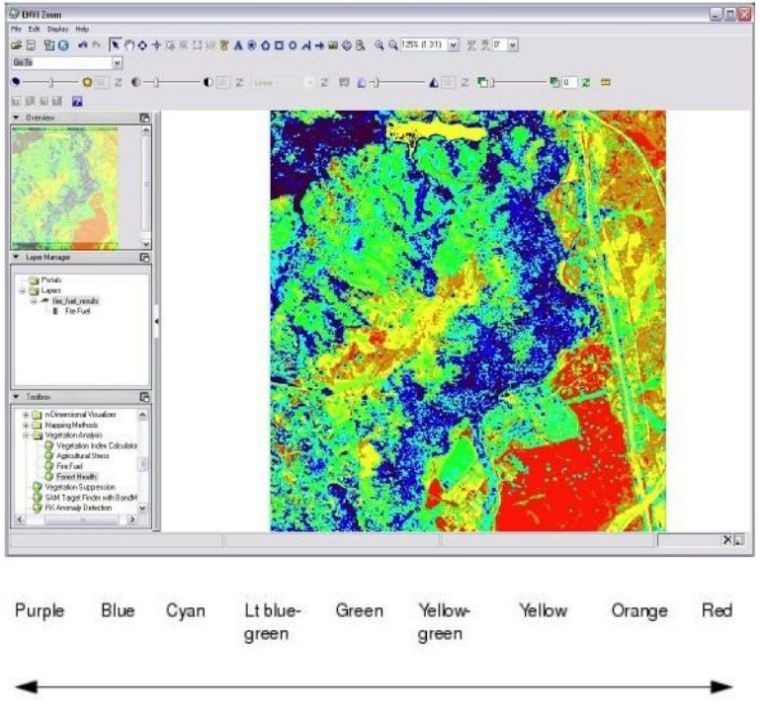This screenshot has width=760, height=712.
Task: Detach the Toolbox panel using its icon
Action: point(145,396)
